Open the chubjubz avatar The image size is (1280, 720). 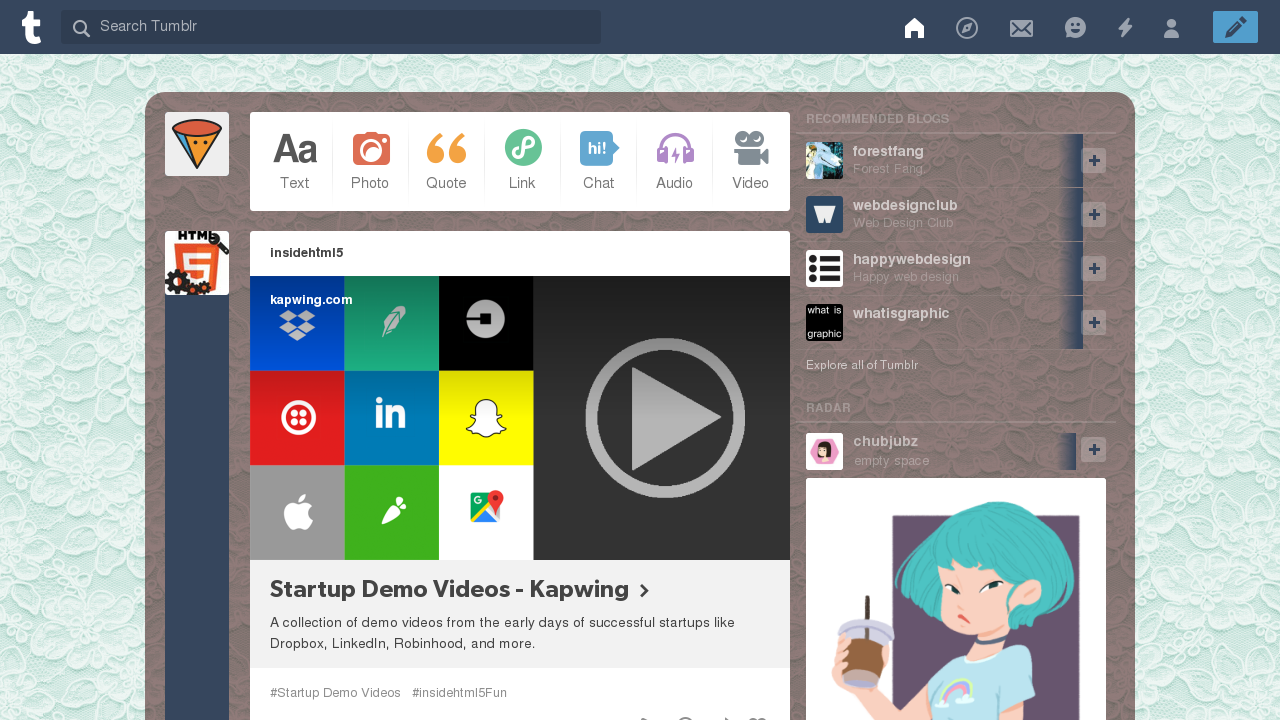[824, 451]
